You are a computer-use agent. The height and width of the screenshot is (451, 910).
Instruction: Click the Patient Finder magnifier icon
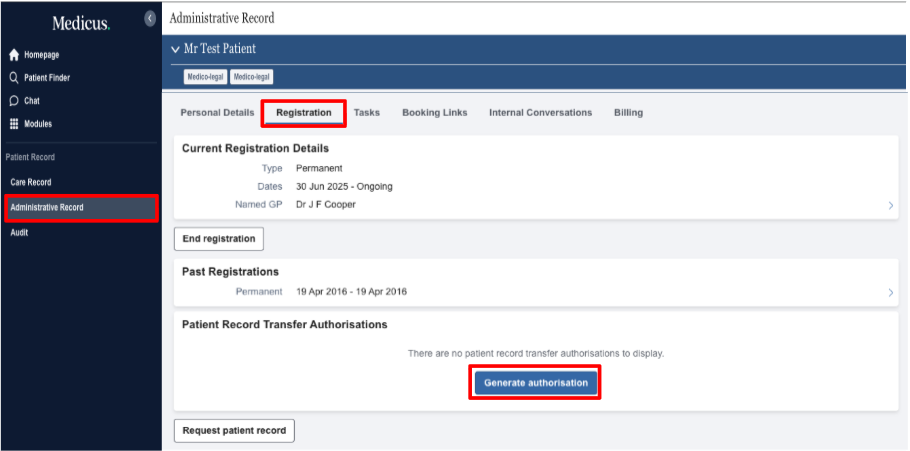click(13, 78)
